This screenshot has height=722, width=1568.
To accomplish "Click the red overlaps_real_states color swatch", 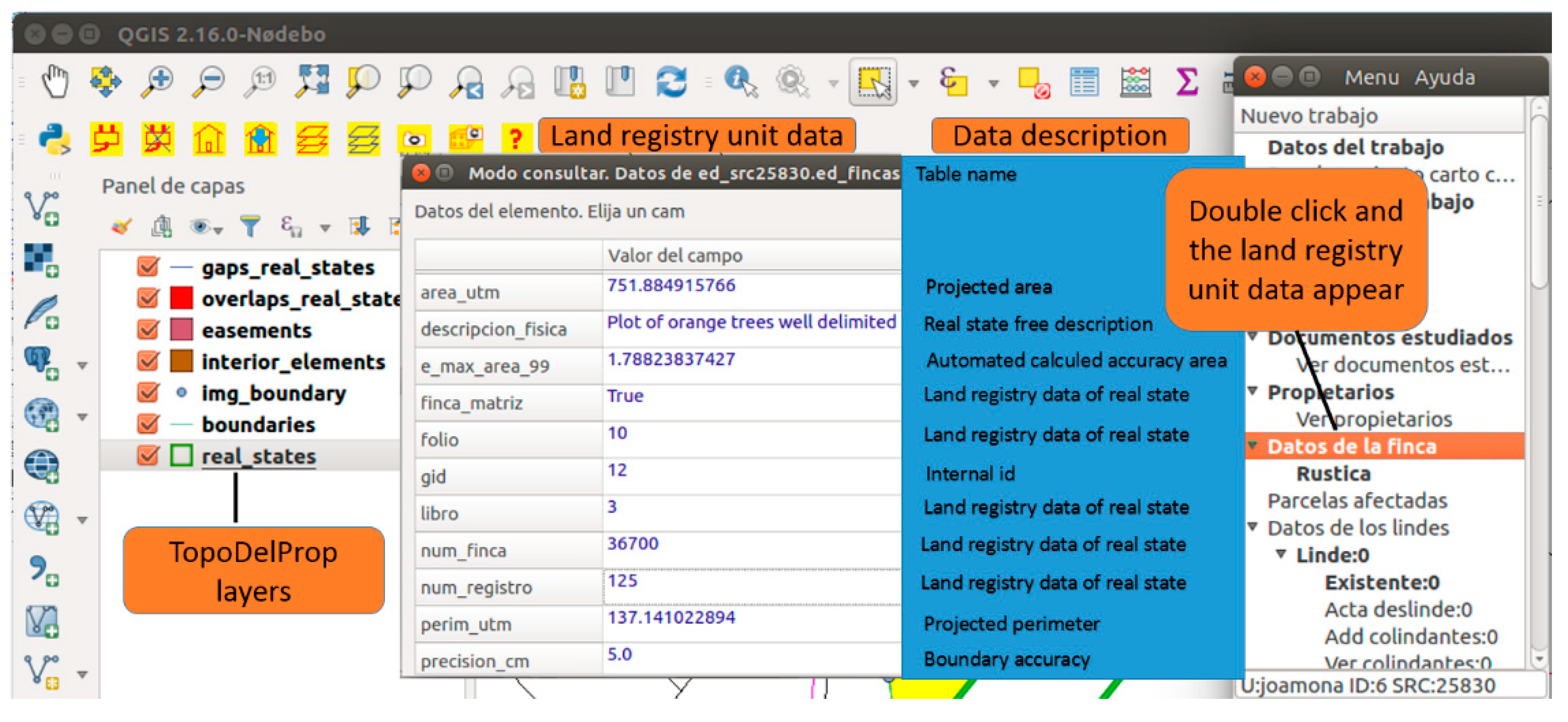I will [181, 298].
